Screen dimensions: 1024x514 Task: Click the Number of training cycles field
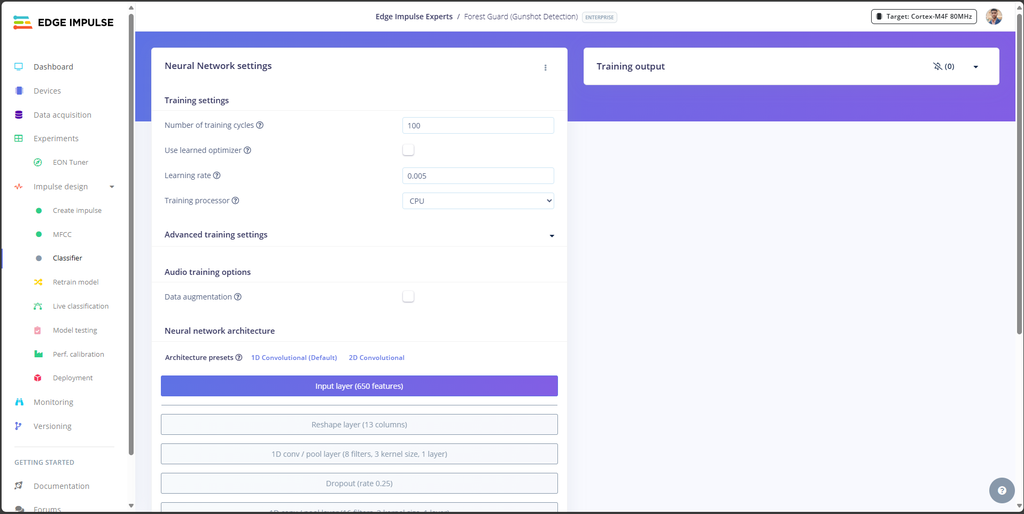(478, 125)
